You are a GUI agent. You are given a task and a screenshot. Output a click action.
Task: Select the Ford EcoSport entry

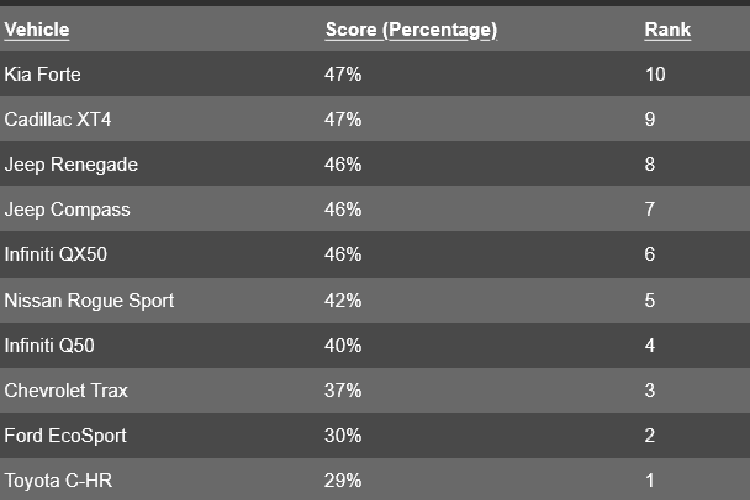click(x=66, y=436)
